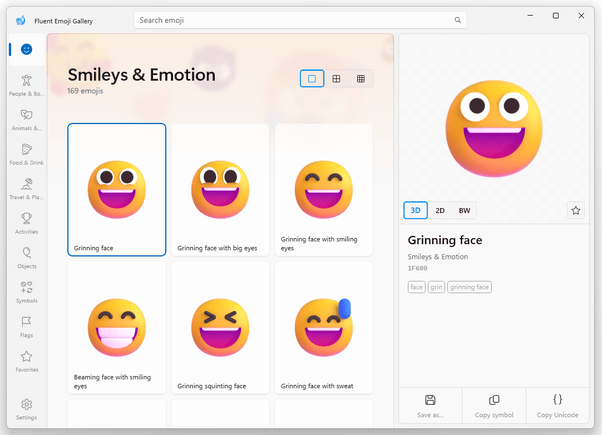
Task: Select the 2D emoji style
Action: (x=440, y=210)
